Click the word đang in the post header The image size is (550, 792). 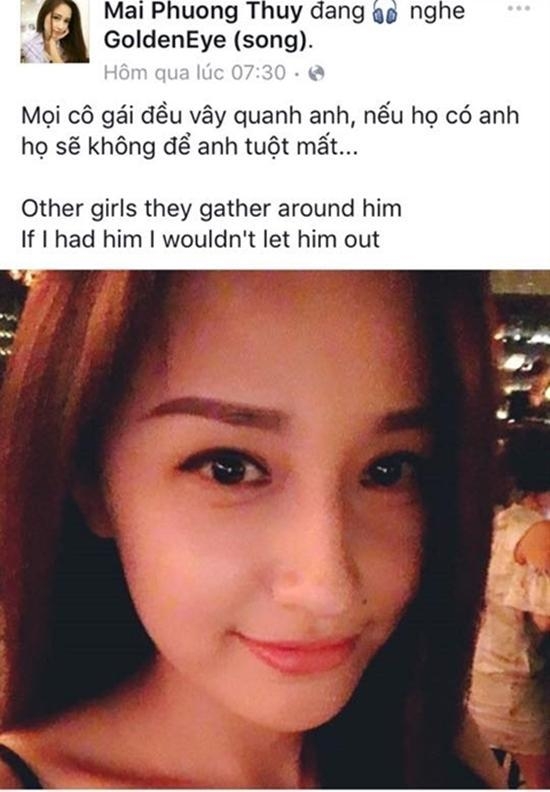click(337, 14)
